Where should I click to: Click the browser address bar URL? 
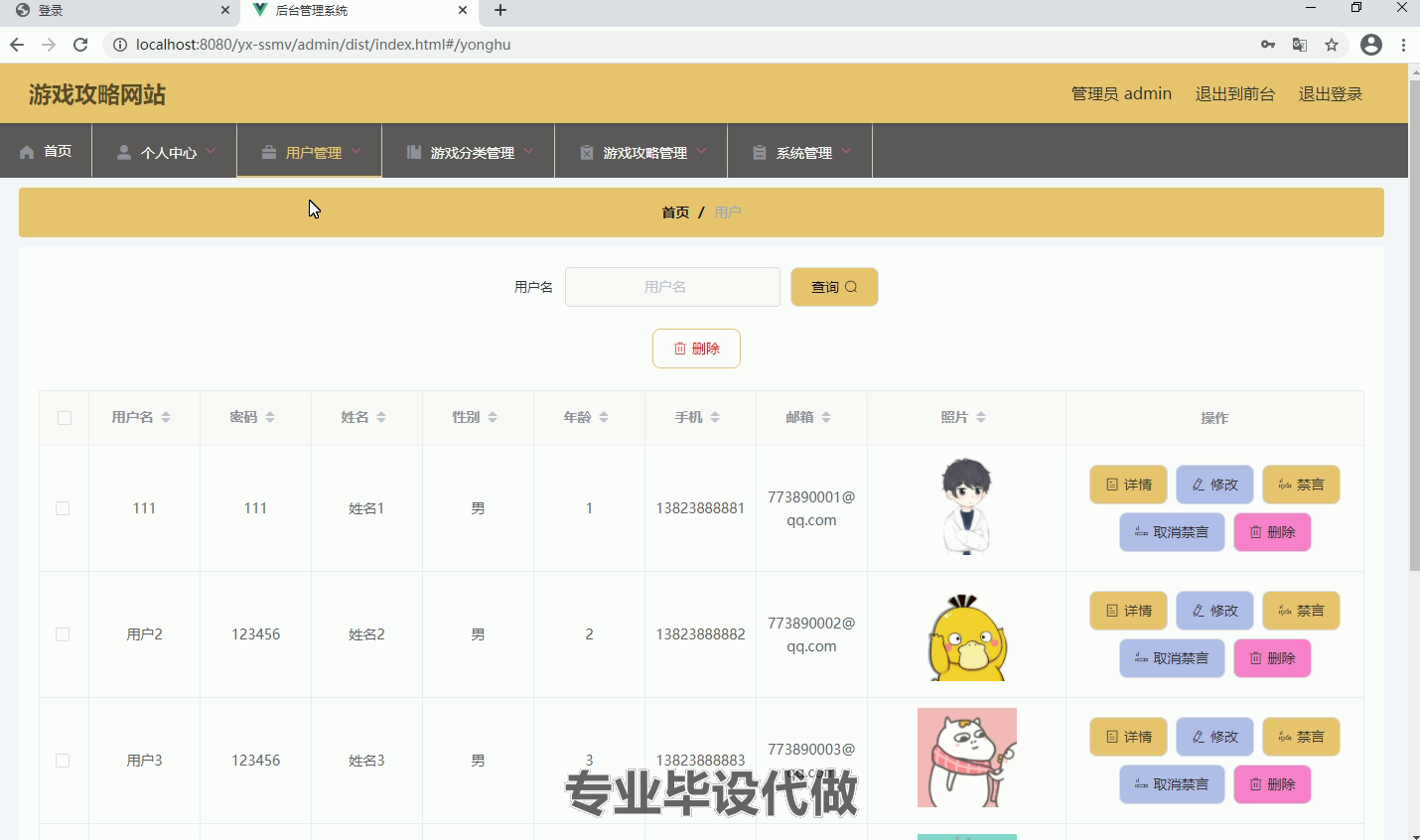pyautogui.click(x=323, y=45)
